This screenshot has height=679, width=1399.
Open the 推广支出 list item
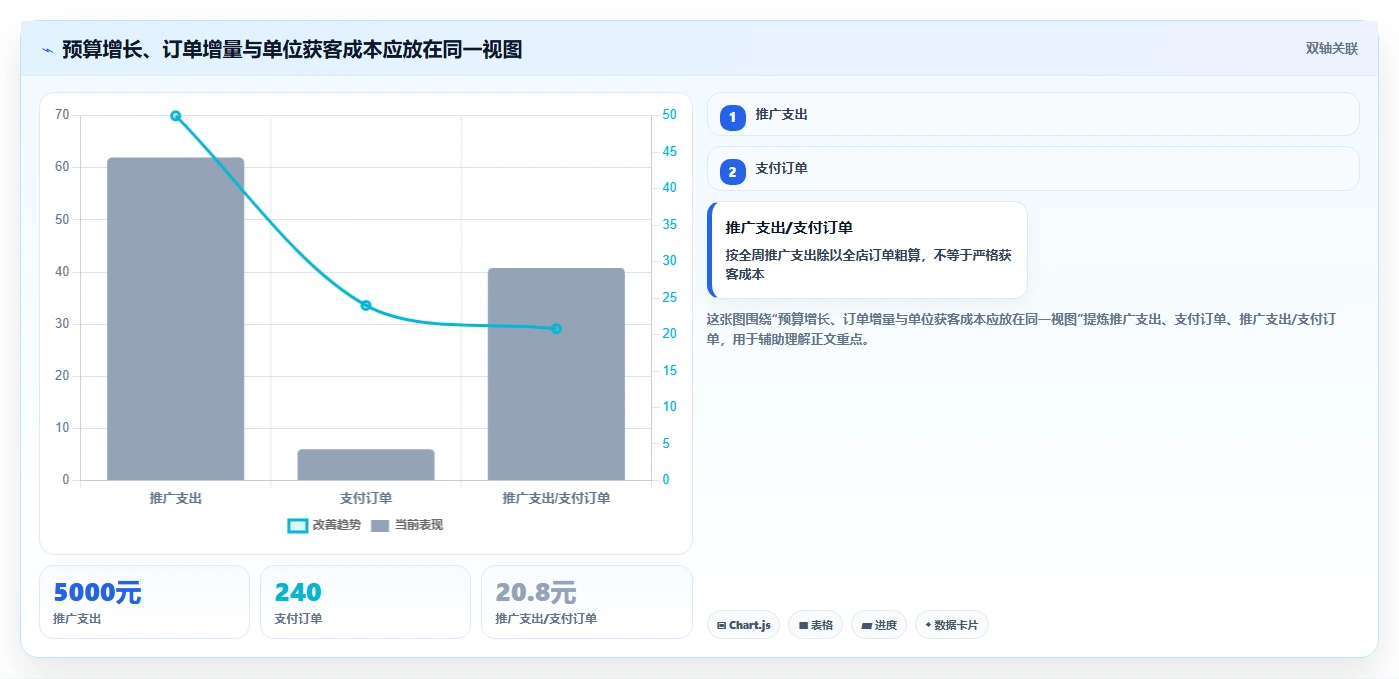tap(1033, 114)
